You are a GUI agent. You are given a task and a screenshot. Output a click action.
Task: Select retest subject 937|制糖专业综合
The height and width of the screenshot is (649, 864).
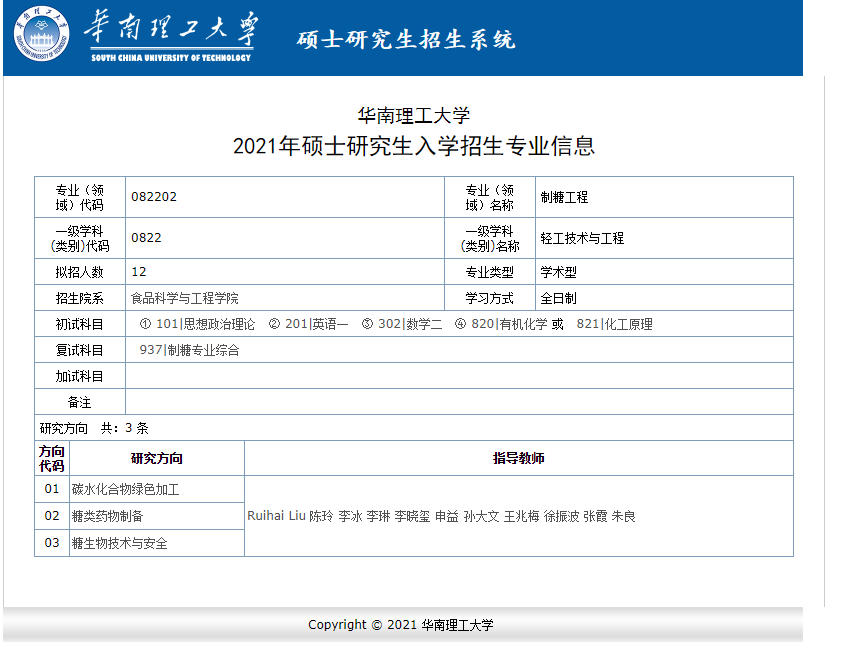[190, 350]
